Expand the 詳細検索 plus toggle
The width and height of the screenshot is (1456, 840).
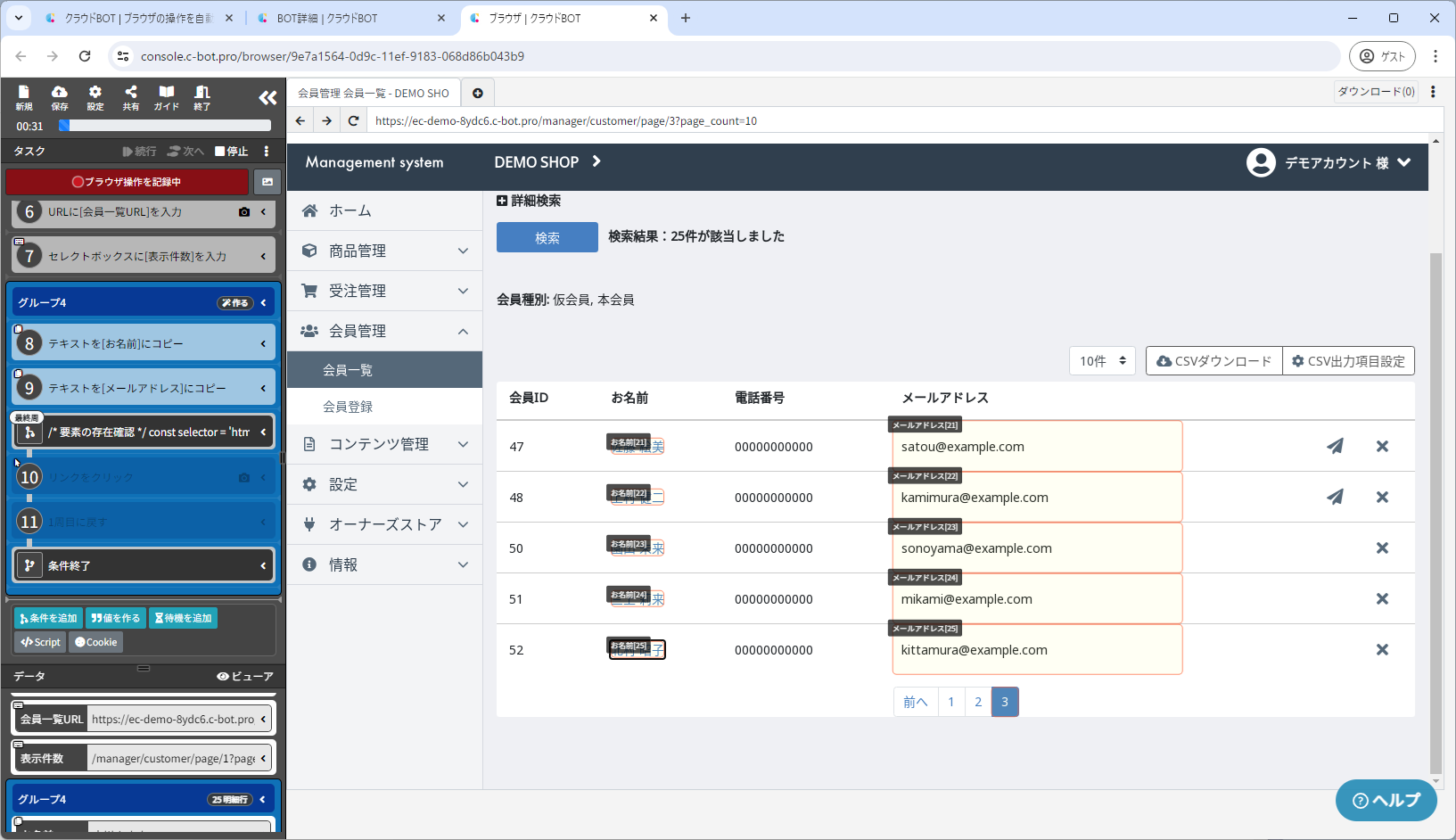coord(529,201)
